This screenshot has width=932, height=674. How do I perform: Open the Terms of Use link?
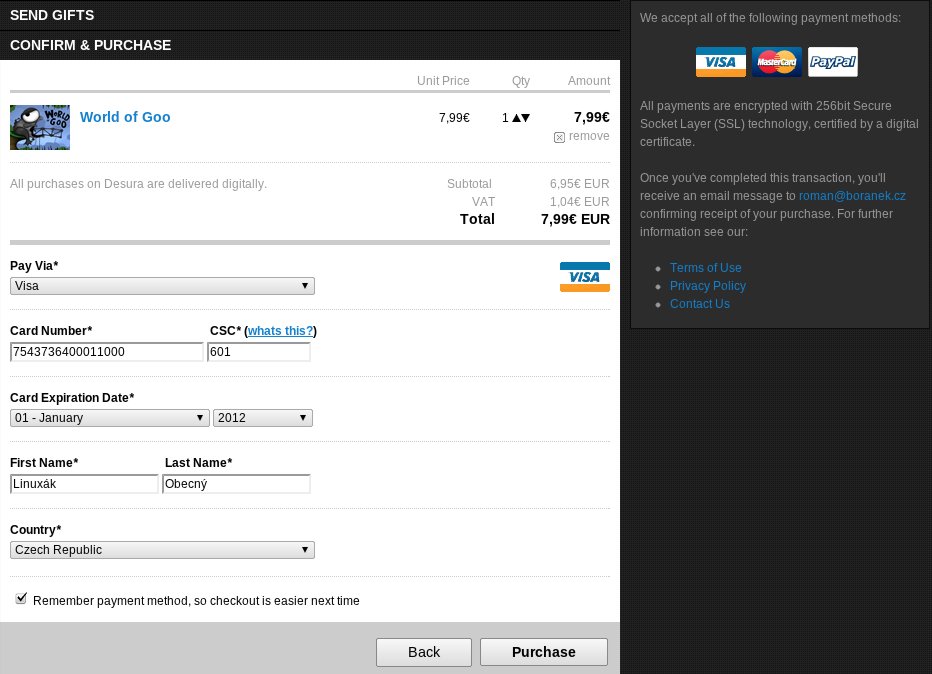pyautogui.click(x=705, y=268)
